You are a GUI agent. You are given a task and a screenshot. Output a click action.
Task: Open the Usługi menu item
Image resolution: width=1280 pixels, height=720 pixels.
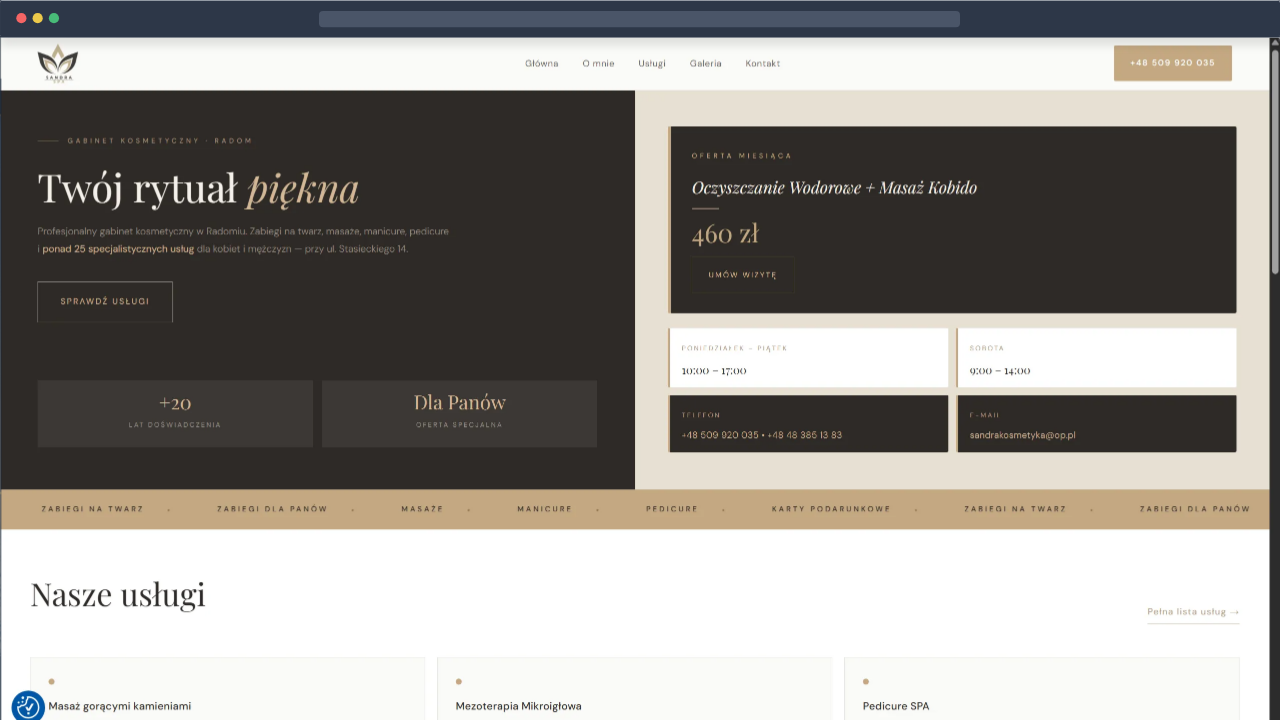[x=652, y=63]
